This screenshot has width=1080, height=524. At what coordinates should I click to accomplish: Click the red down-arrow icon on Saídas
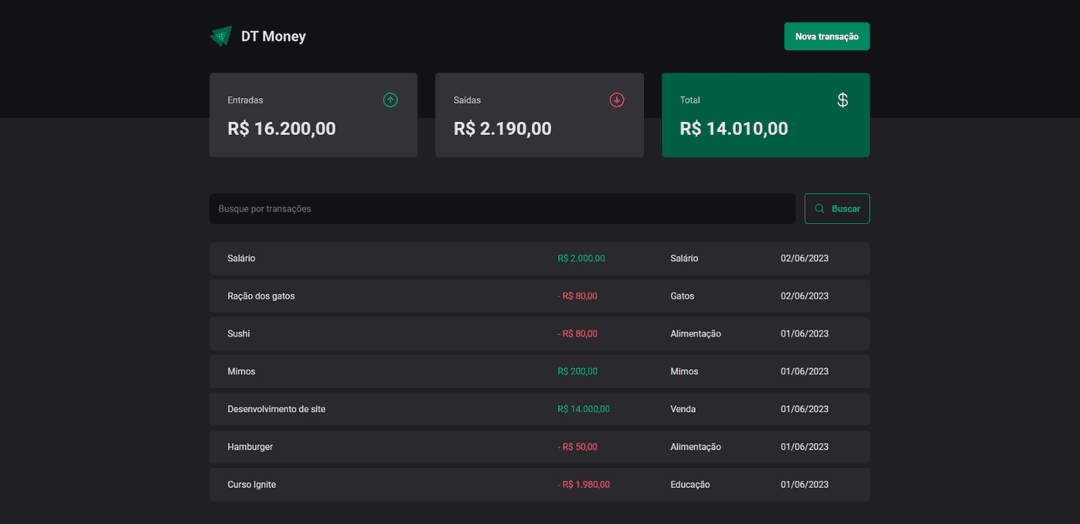click(617, 100)
